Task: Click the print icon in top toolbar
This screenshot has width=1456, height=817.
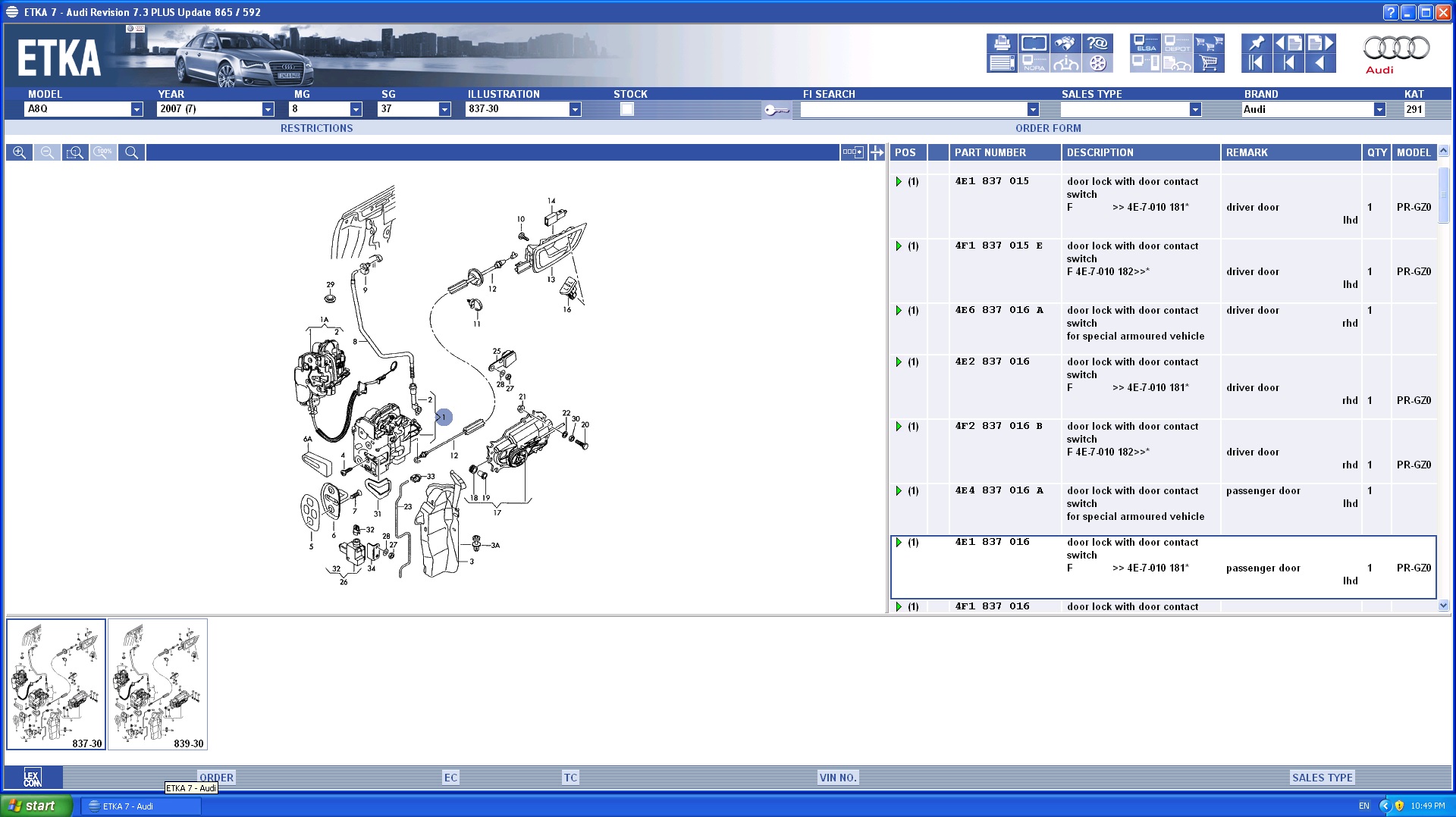Action: [x=1002, y=43]
